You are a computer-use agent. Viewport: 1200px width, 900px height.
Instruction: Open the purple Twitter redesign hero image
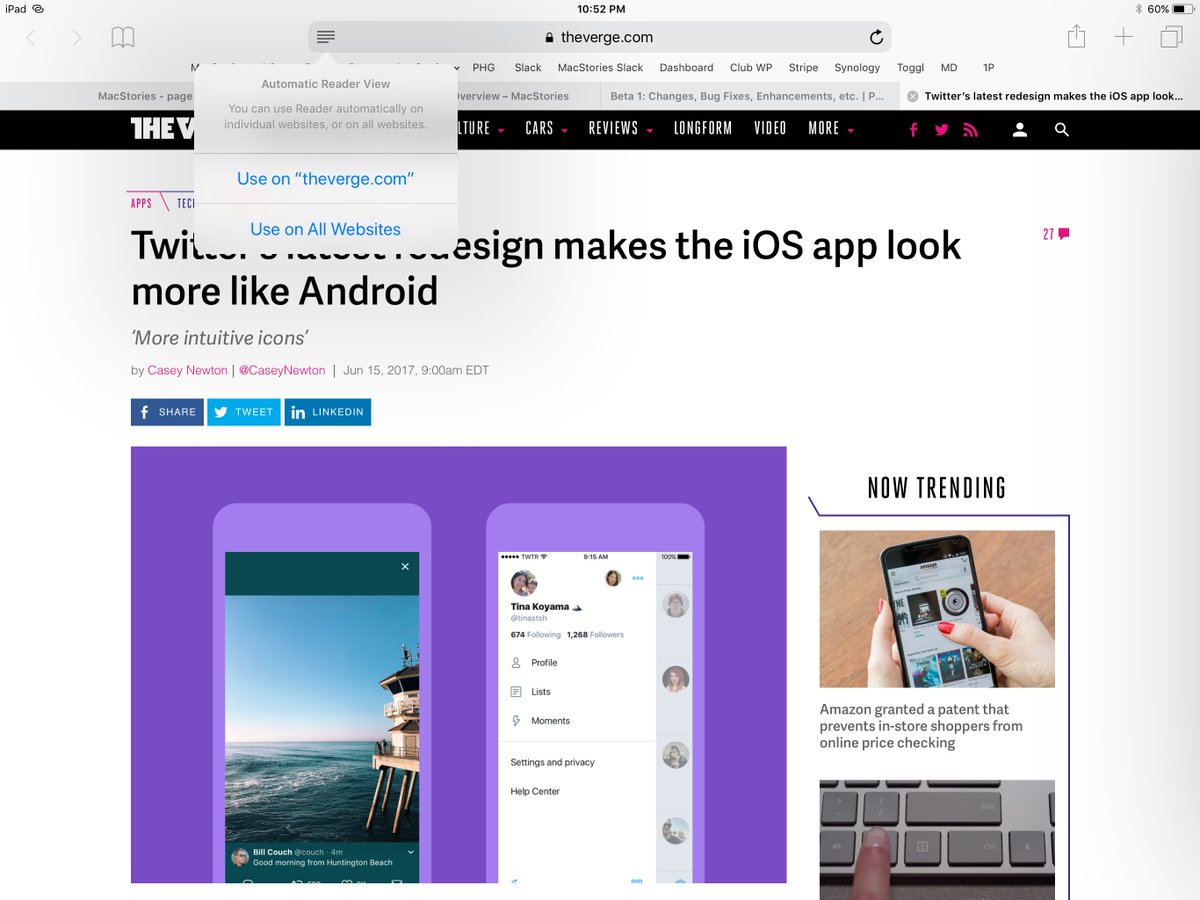coord(458,665)
